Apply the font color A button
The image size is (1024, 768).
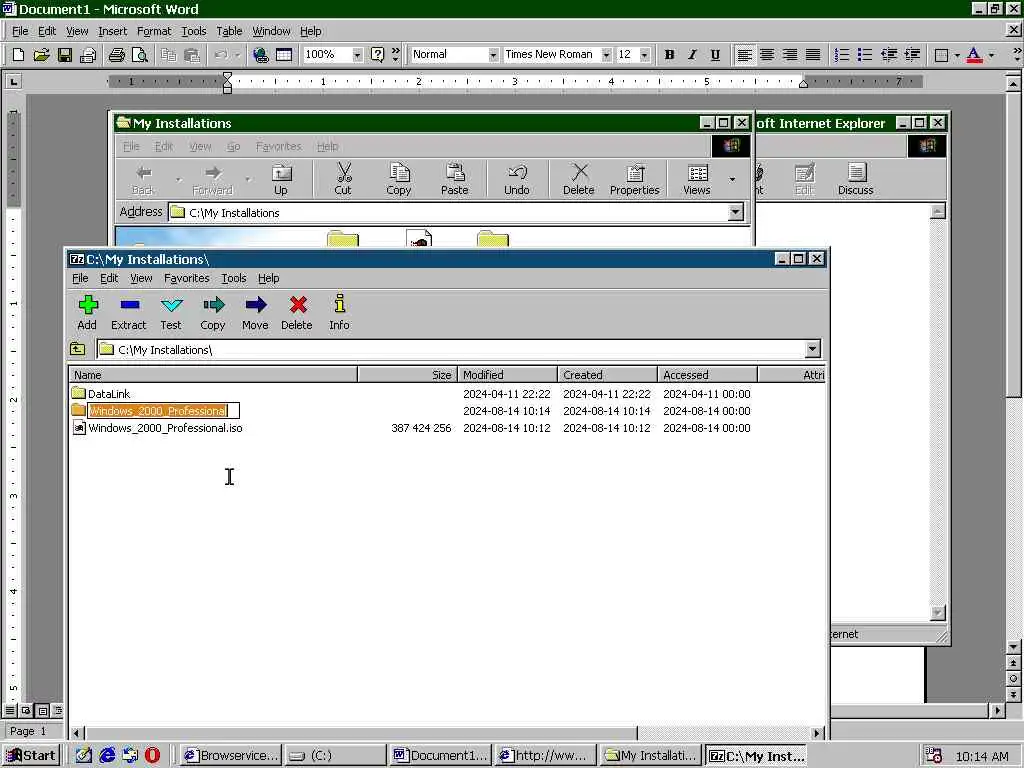point(974,55)
